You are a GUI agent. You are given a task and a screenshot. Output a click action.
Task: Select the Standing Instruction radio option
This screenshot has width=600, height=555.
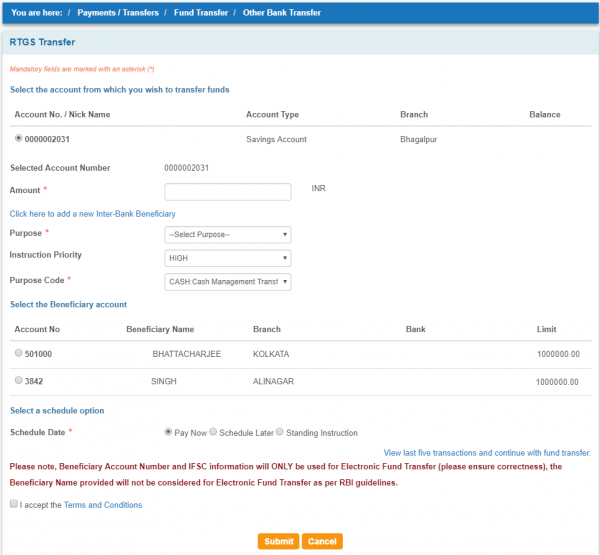click(280, 432)
